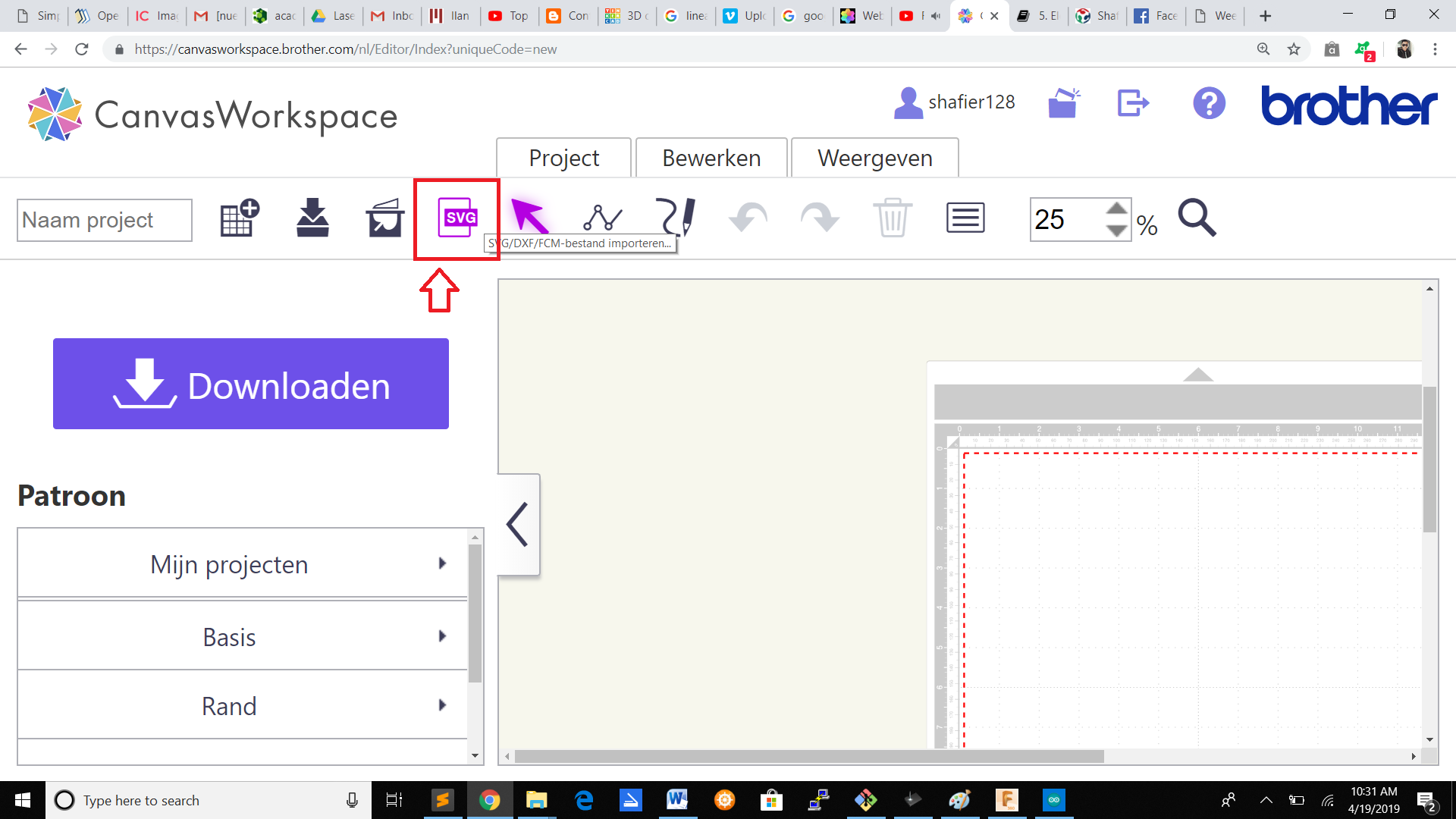Image resolution: width=1456 pixels, height=819 pixels.
Task: Click the redo arrow icon
Action: [x=820, y=218]
